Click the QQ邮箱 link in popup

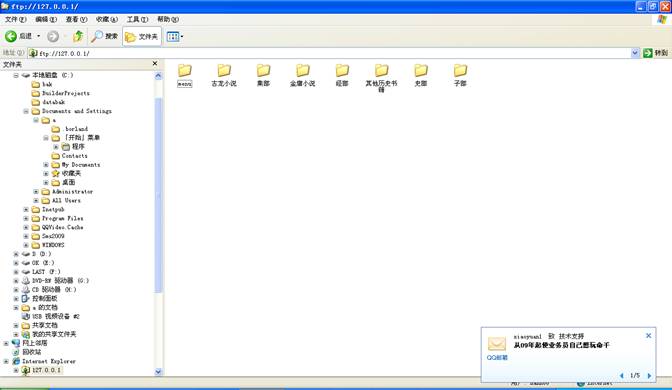click(497, 357)
